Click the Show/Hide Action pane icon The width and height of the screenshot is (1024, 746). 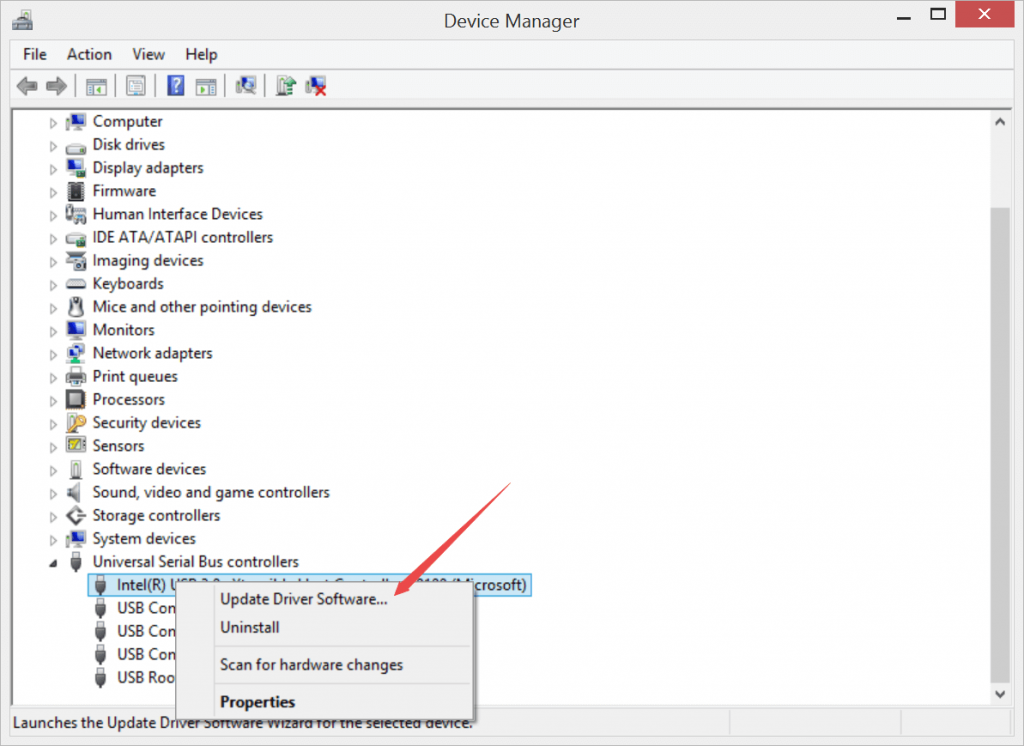pyautogui.click(x=206, y=85)
